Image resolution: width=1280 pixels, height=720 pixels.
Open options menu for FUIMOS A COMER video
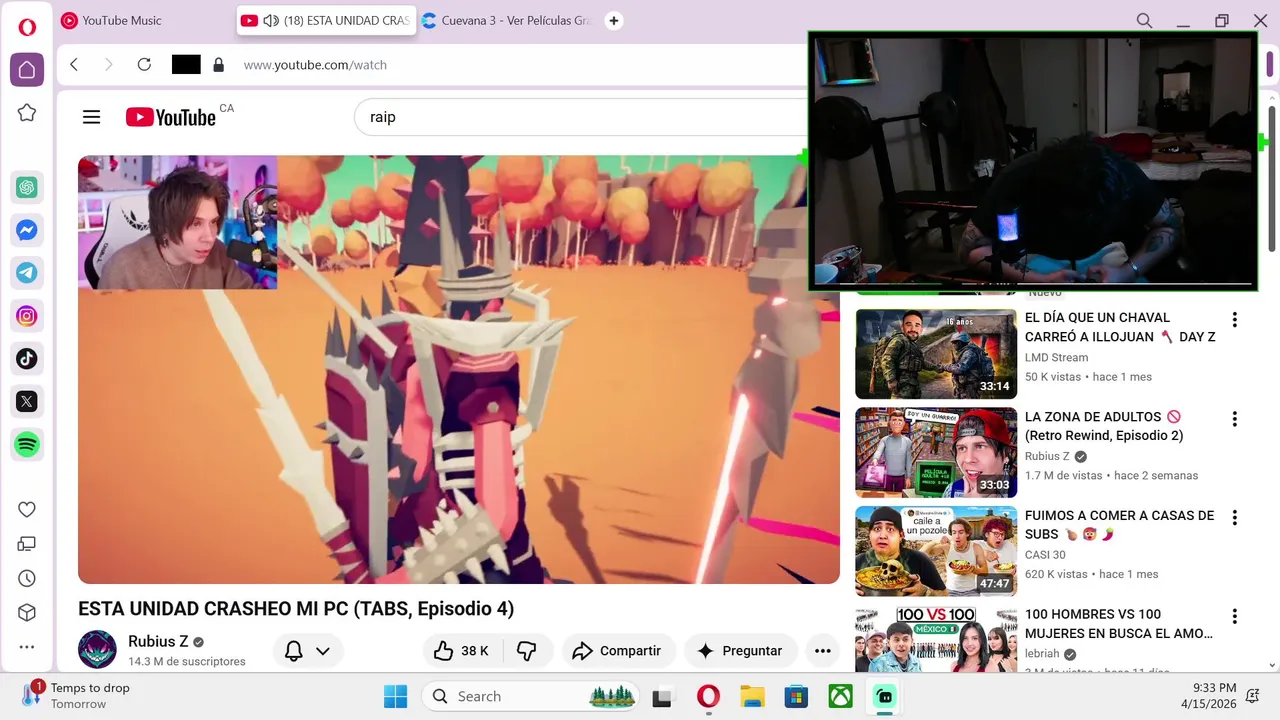click(1235, 518)
